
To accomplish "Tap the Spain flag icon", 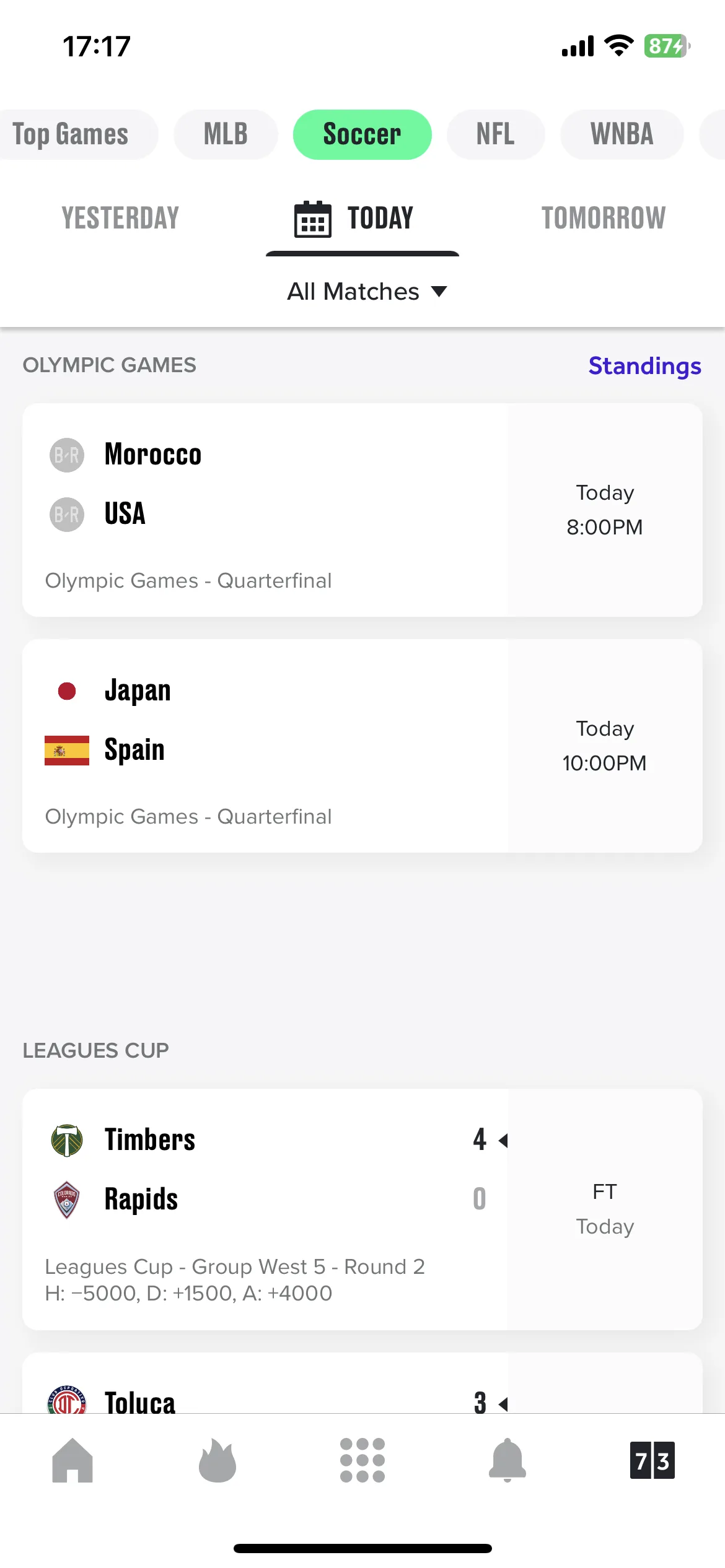I will [x=67, y=750].
